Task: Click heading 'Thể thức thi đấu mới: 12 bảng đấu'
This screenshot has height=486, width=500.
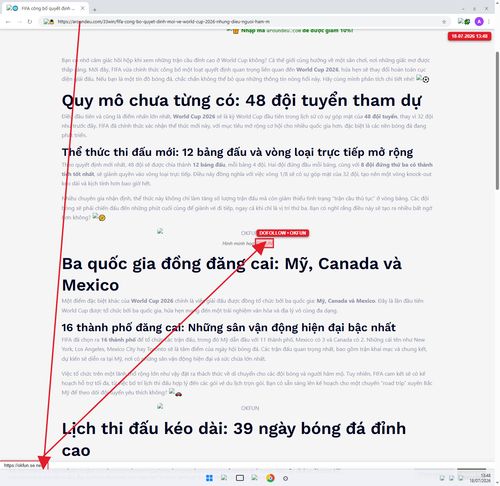Action: [237, 152]
